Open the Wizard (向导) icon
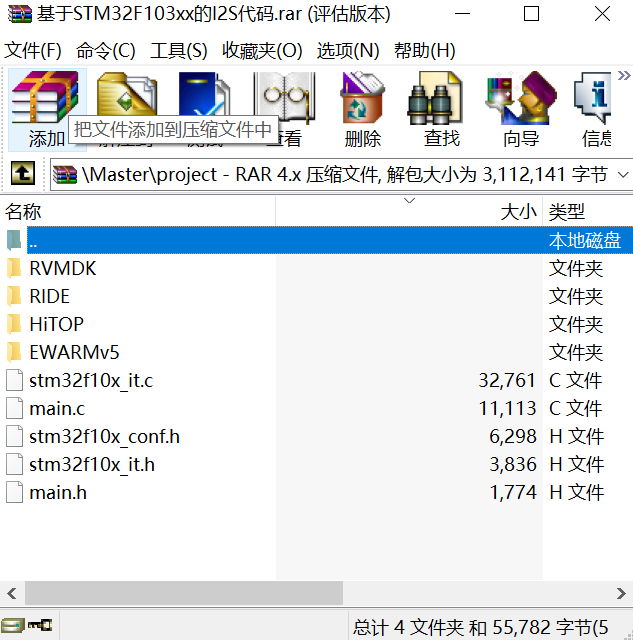Viewport: 633px width, 640px height. pos(521,98)
